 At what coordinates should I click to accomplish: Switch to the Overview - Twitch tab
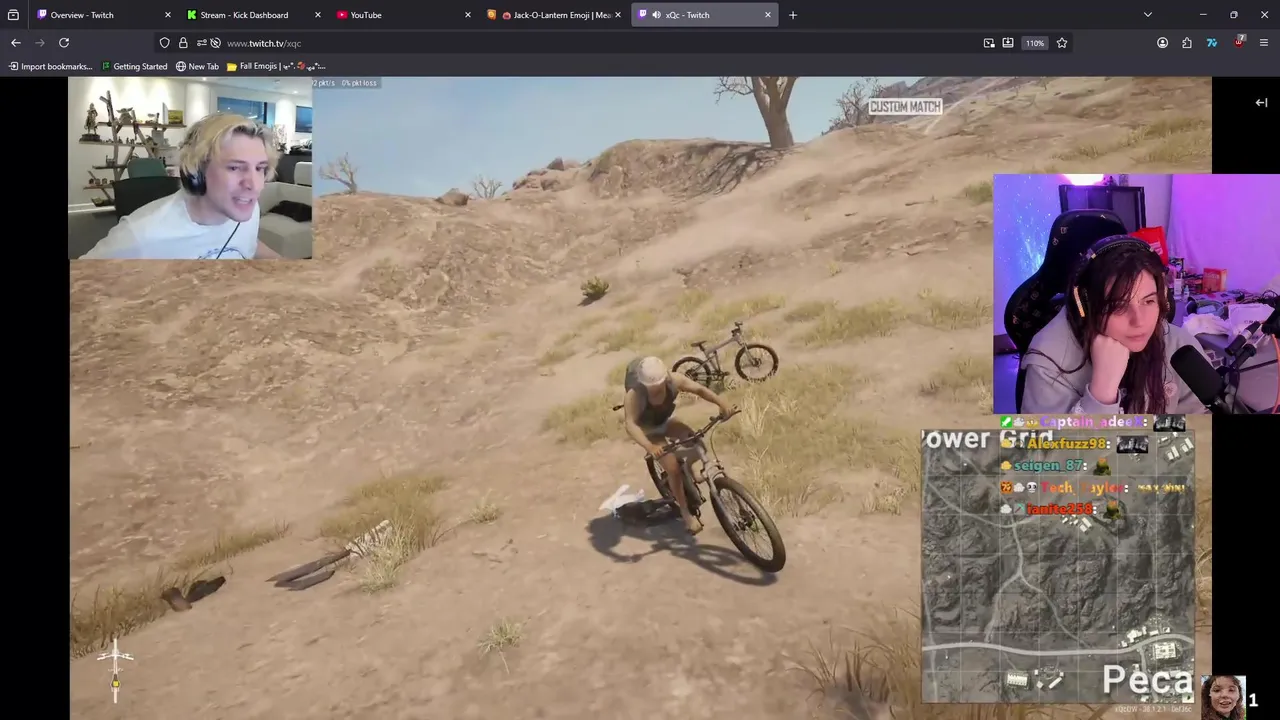pos(101,15)
